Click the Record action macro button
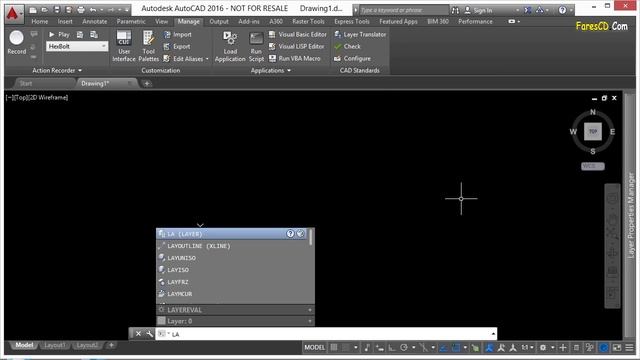Image resolution: width=640 pixels, height=360 pixels. click(17, 42)
